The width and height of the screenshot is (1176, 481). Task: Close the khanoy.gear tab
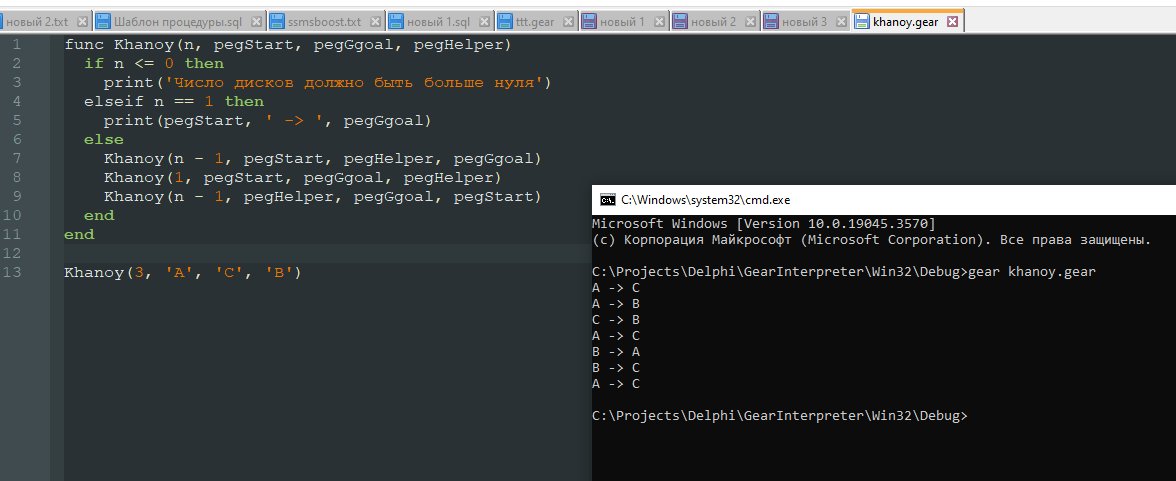pos(952,21)
